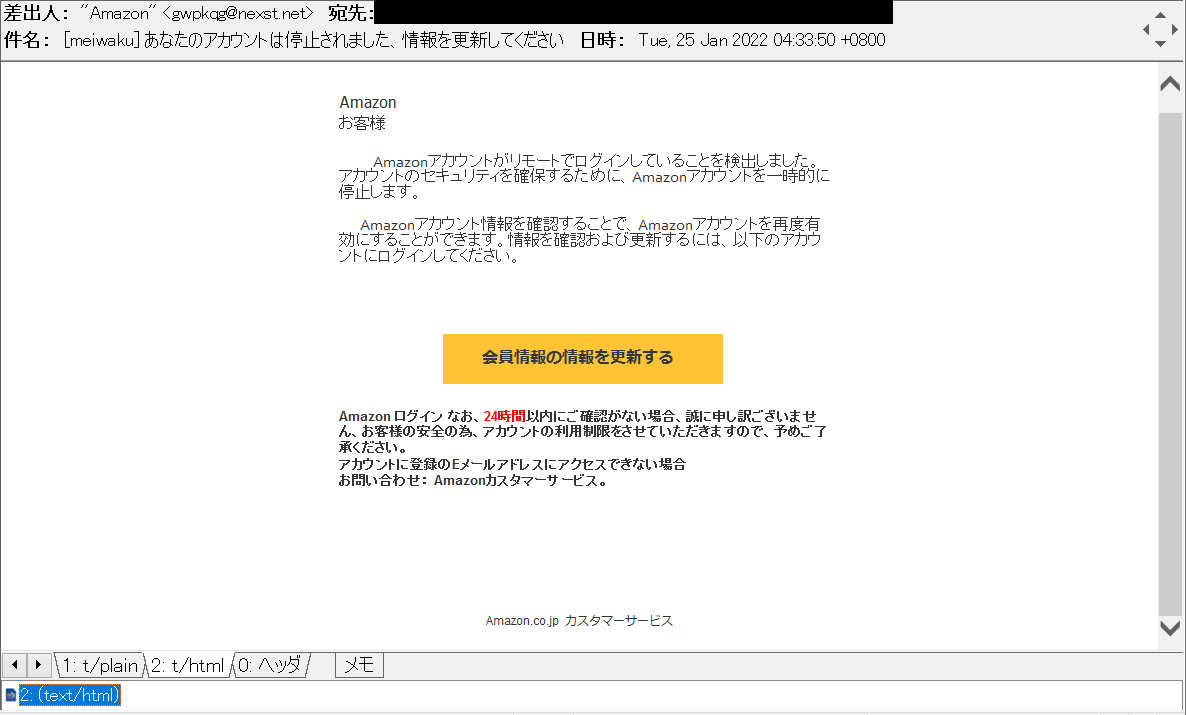Click the Amazon heading above お客様

coord(368,102)
